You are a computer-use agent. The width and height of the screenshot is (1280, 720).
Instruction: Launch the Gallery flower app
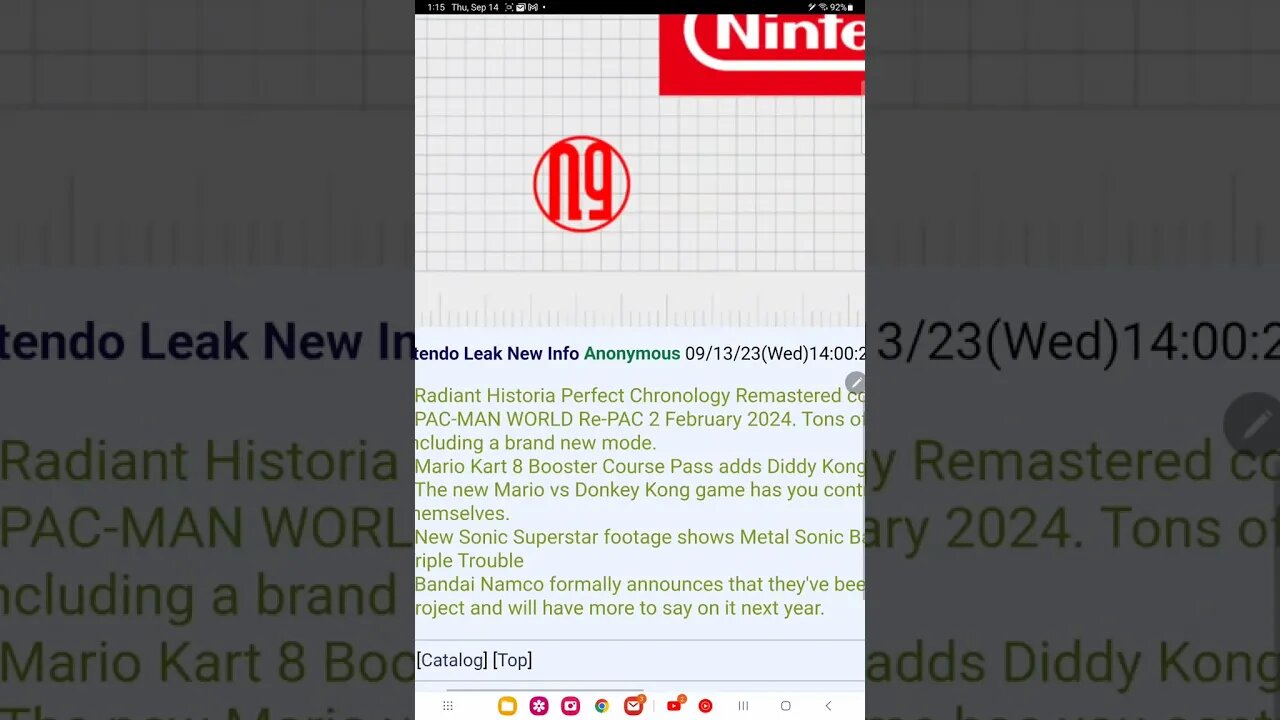[x=539, y=706]
